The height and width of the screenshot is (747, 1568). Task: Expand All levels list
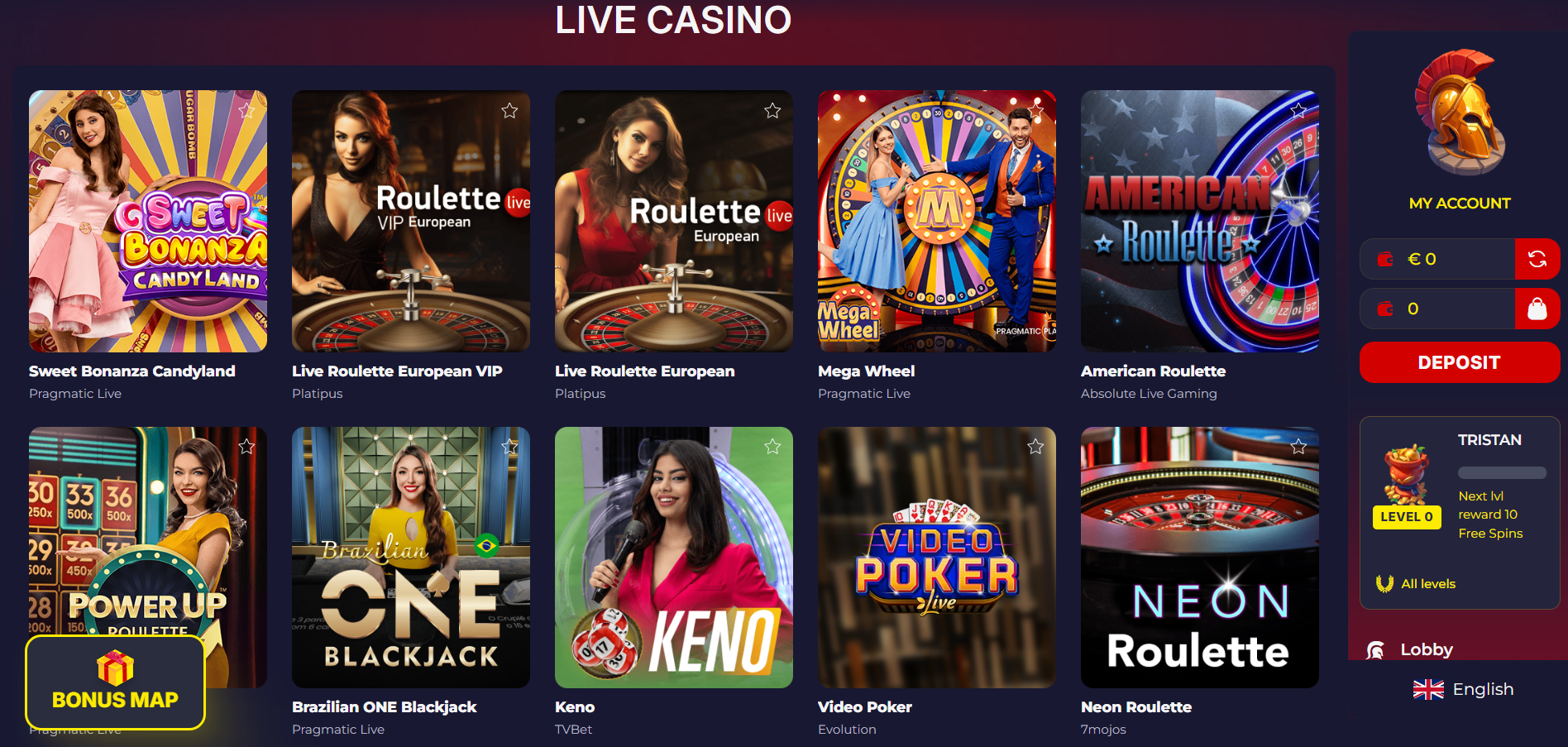tap(1415, 584)
